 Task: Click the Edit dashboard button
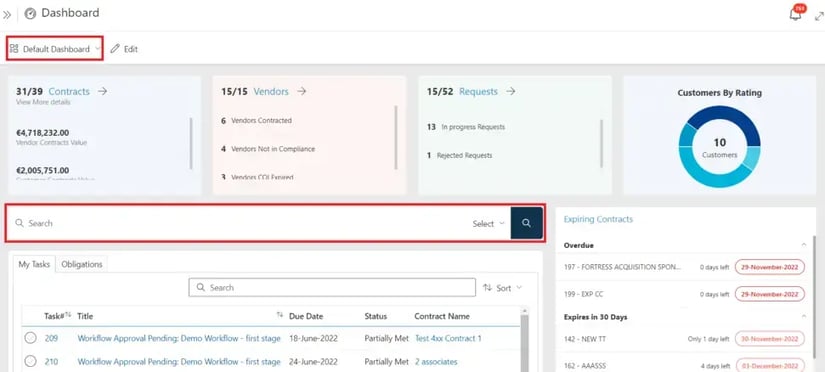(124, 48)
